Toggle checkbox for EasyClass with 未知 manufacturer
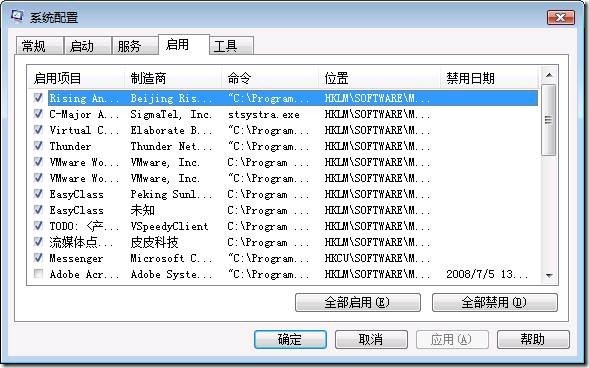Image resolution: width=589 pixels, height=368 pixels. pos(38,210)
